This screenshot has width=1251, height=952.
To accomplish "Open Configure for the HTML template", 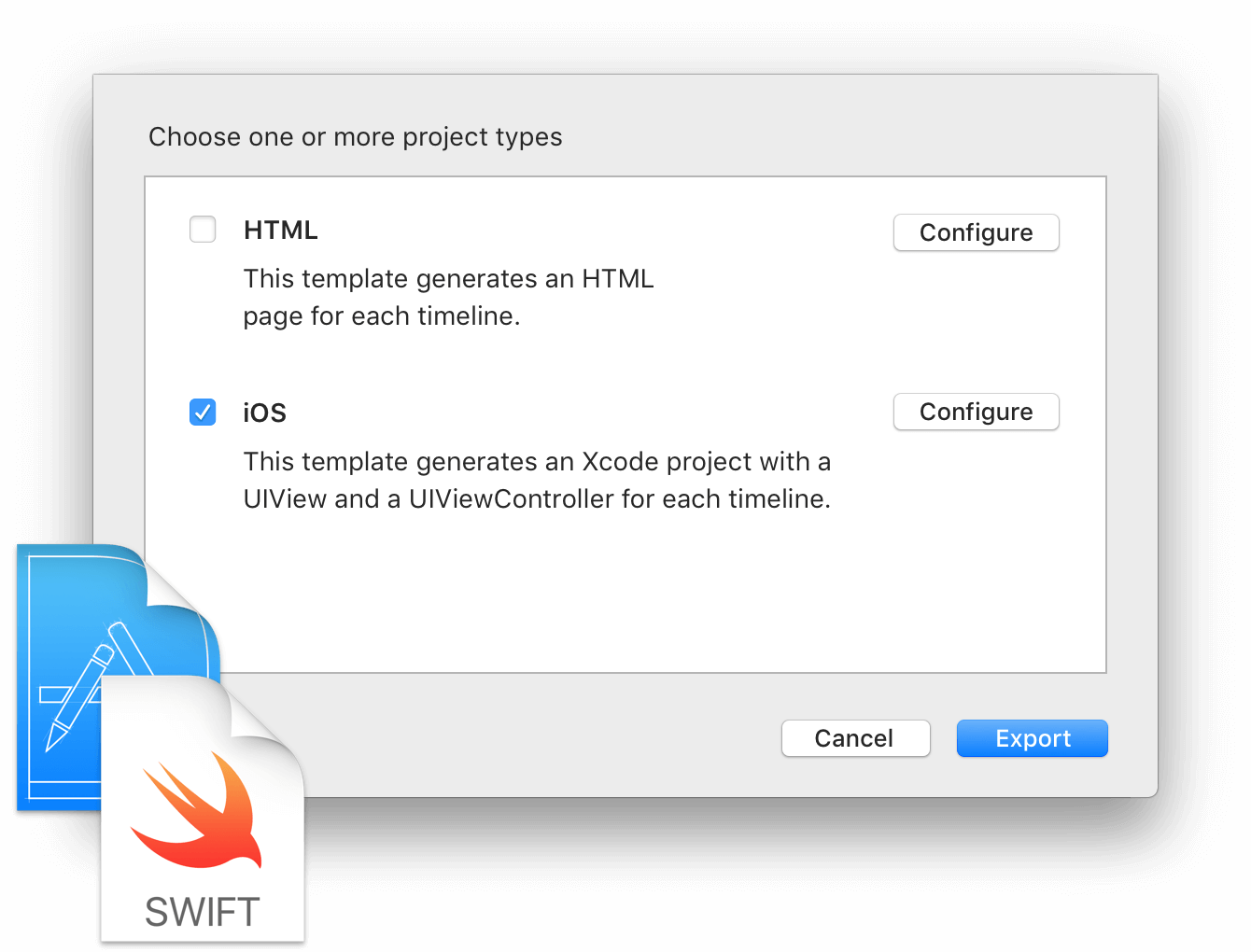I will click(x=977, y=232).
